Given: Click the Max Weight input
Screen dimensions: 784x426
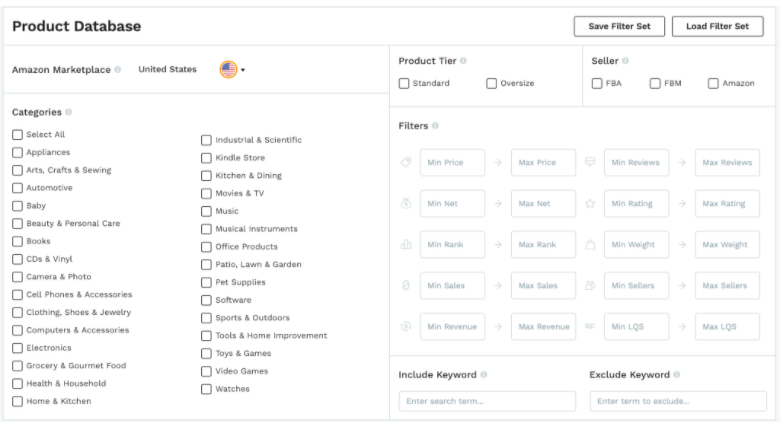Looking at the screenshot, I should click(728, 244).
